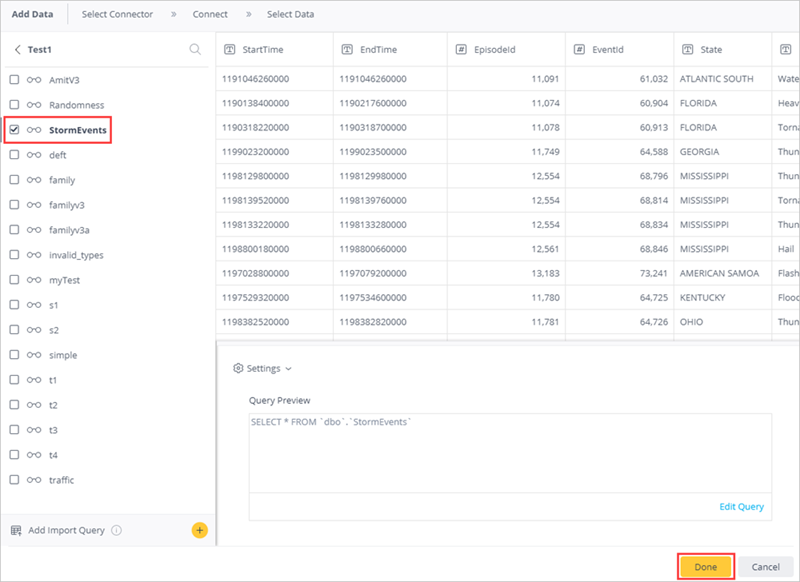Click the info icon beside Add Import Query
Screen dimensions: 800x582
click(x=116, y=530)
